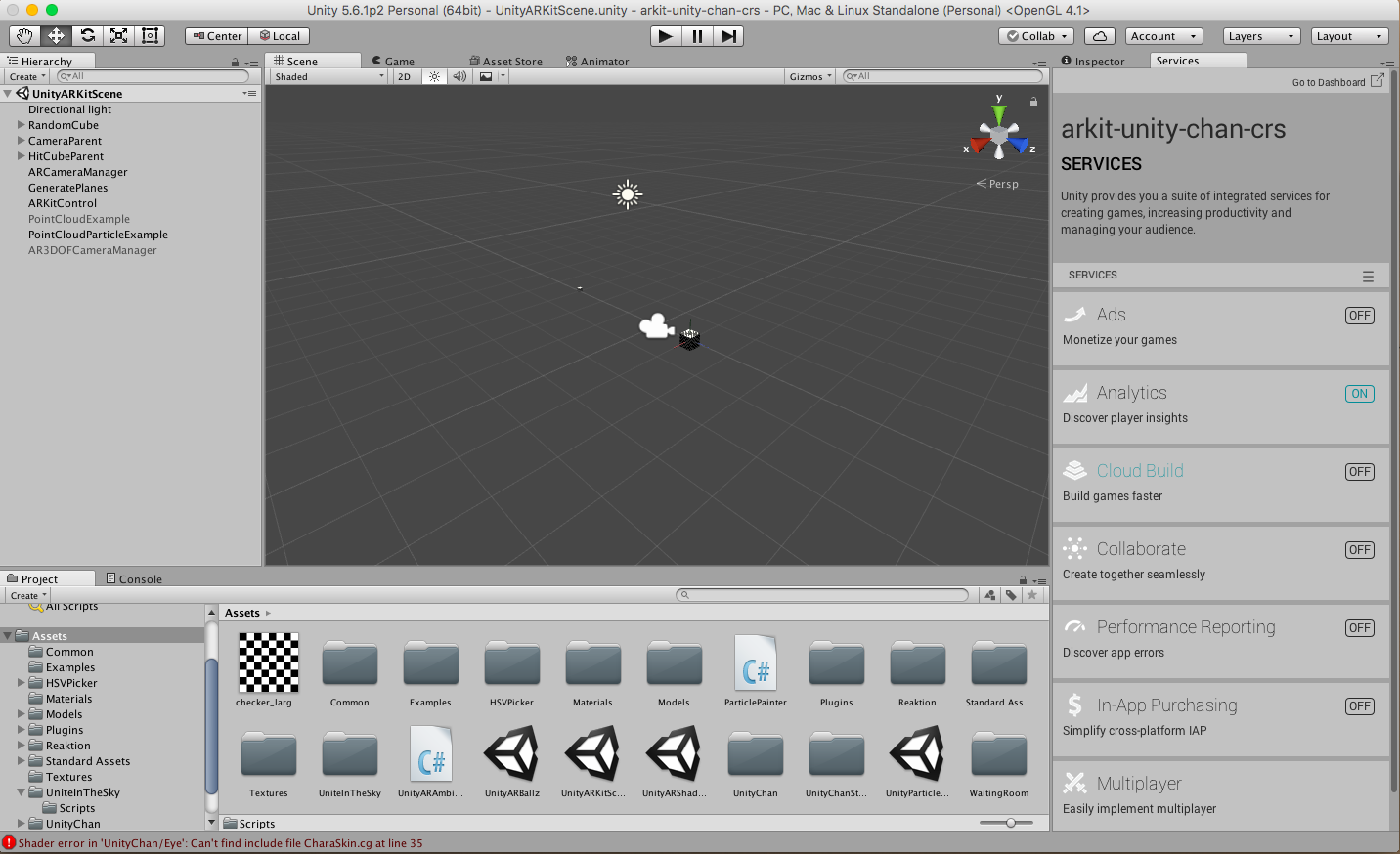Expand RandomCube in hierarchy
The height and width of the screenshot is (854, 1400).
[x=21, y=125]
